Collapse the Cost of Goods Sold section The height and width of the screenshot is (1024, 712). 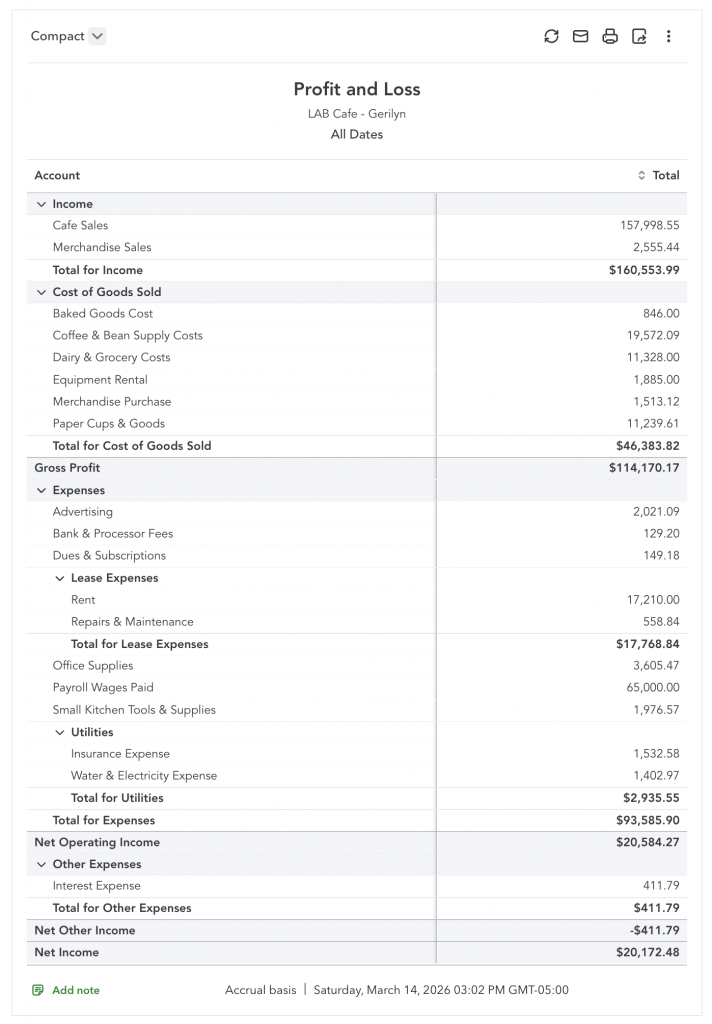(41, 292)
